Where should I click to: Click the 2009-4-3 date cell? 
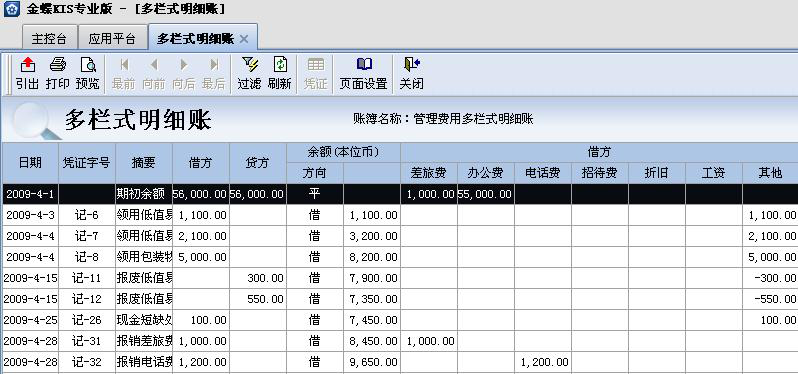(x=31, y=215)
